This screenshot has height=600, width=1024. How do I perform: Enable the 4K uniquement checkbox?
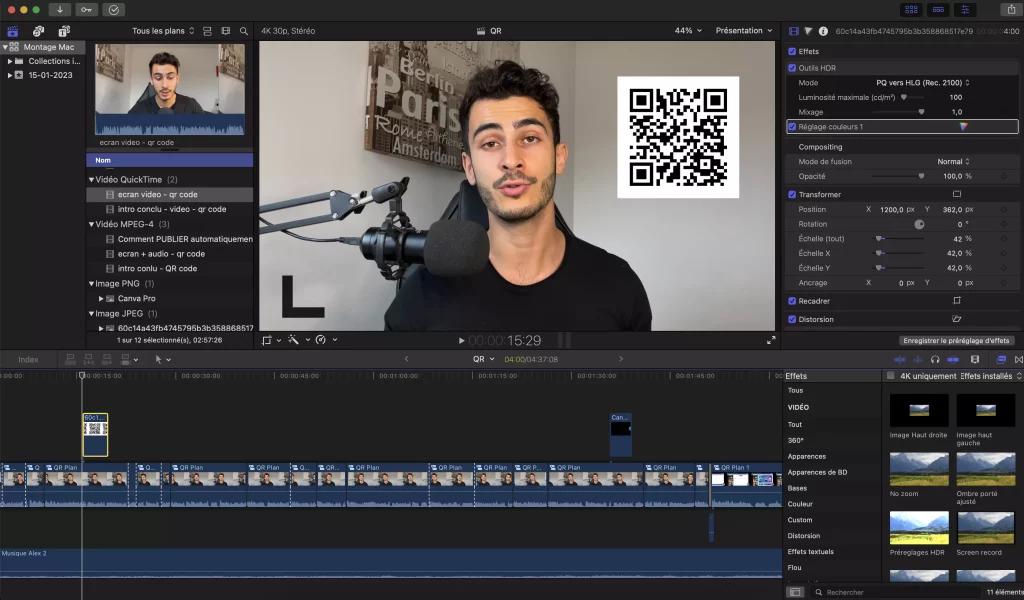890,375
